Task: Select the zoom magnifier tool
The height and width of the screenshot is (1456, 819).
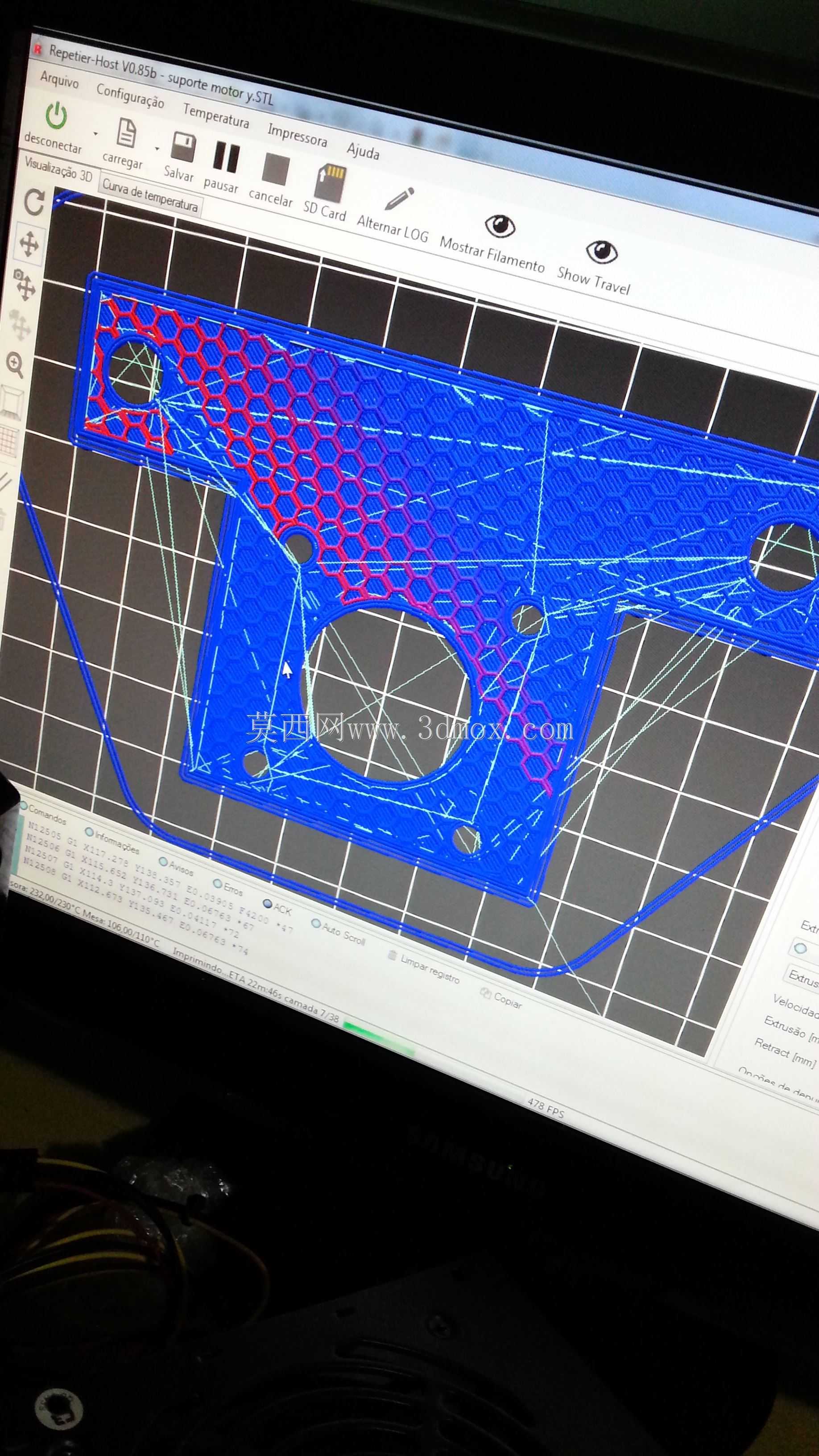Action: (15, 365)
